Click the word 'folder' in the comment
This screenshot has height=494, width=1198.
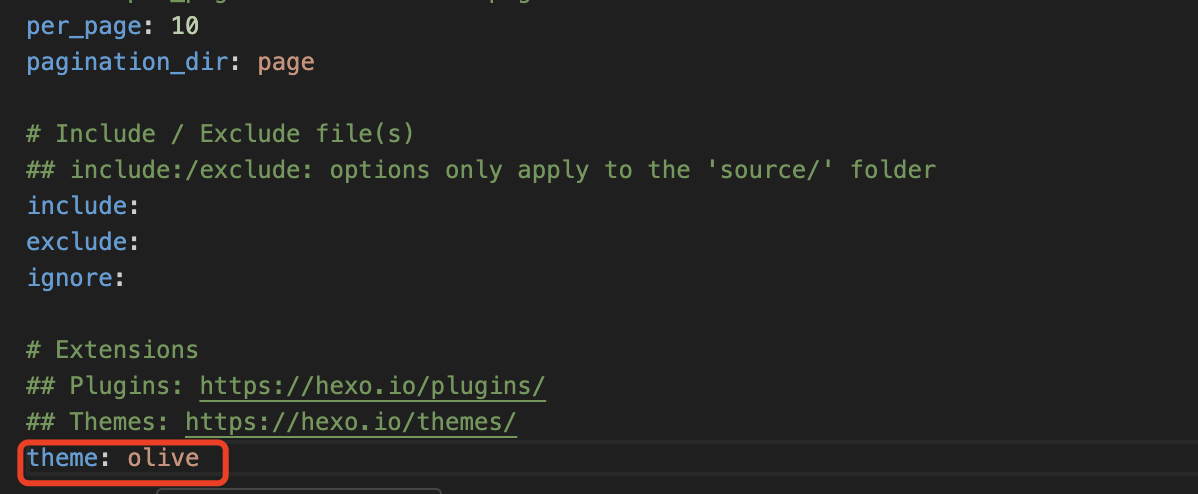point(892,170)
